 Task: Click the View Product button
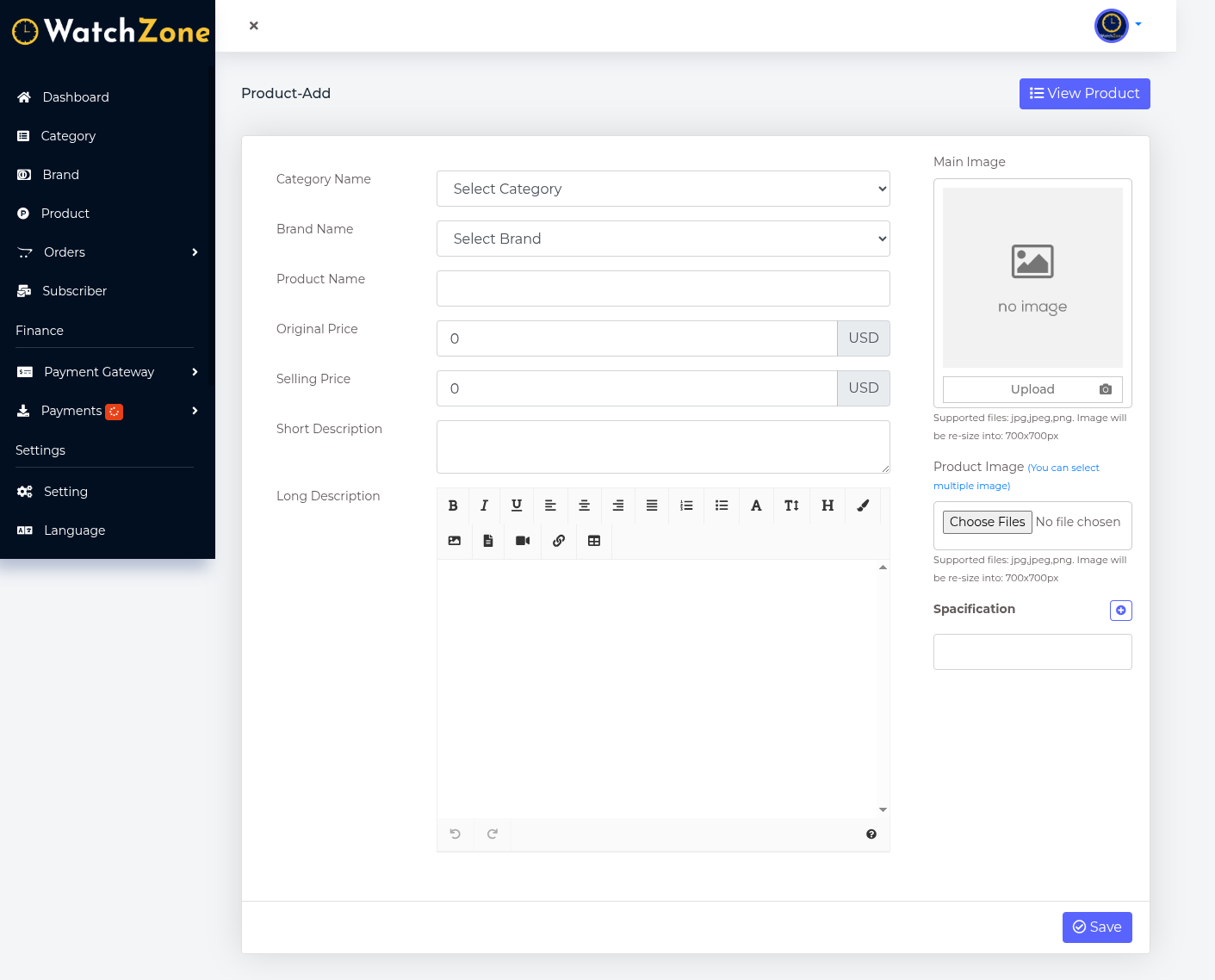(x=1084, y=94)
